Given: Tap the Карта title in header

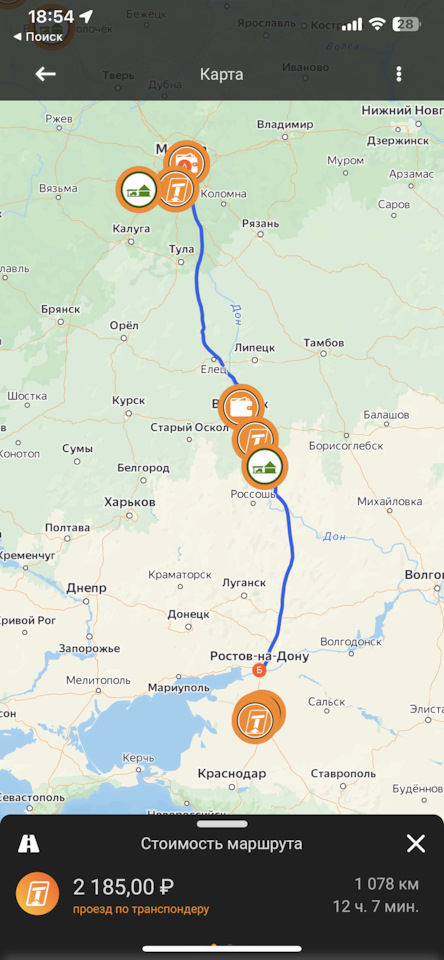Looking at the screenshot, I should pyautogui.click(x=221, y=75).
